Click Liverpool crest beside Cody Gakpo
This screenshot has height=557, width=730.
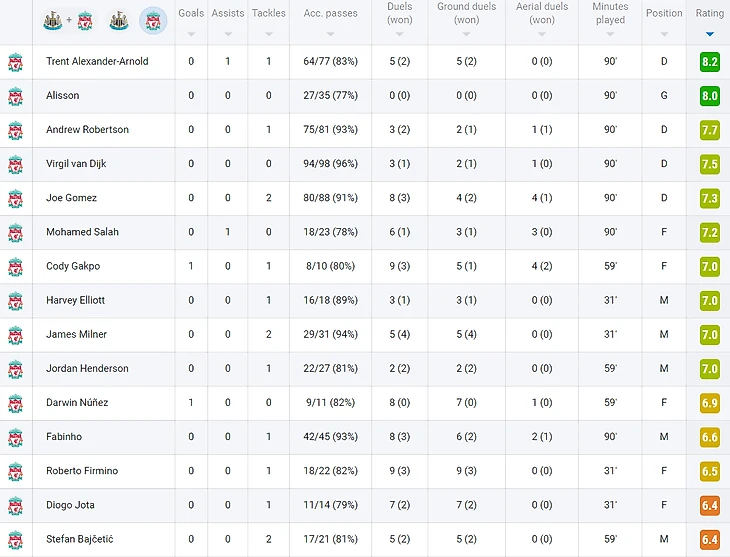tap(15, 266)
